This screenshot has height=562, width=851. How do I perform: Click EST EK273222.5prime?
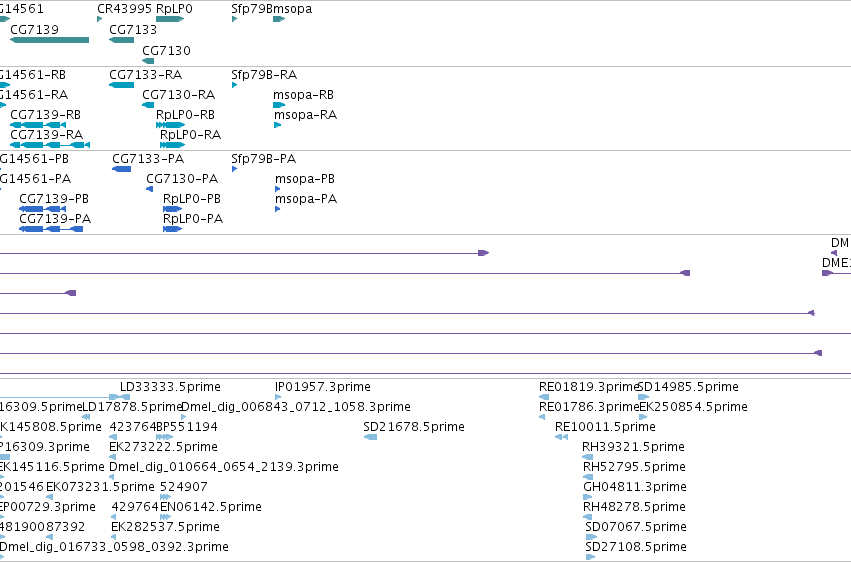[x=112, y=457]
